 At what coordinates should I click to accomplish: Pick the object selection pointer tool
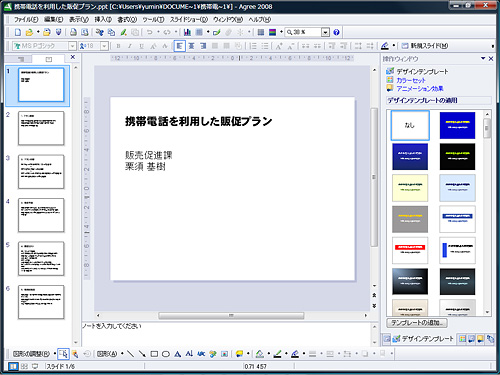pyautogui.click(x=63, y=354)
